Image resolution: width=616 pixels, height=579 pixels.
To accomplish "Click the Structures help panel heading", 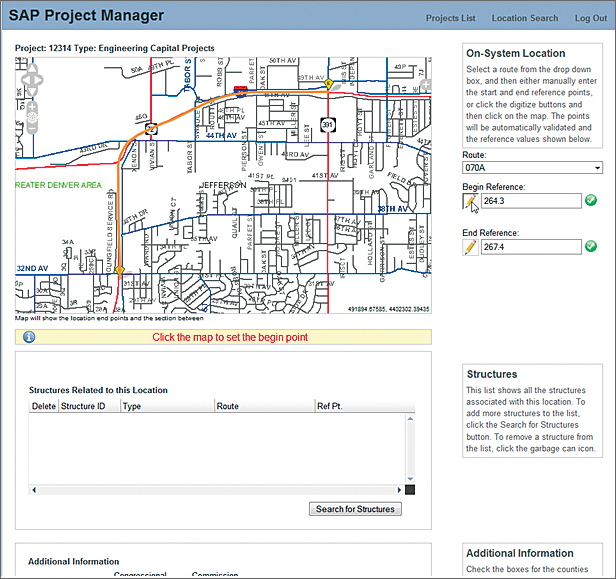I will click(x=491, y=374).
